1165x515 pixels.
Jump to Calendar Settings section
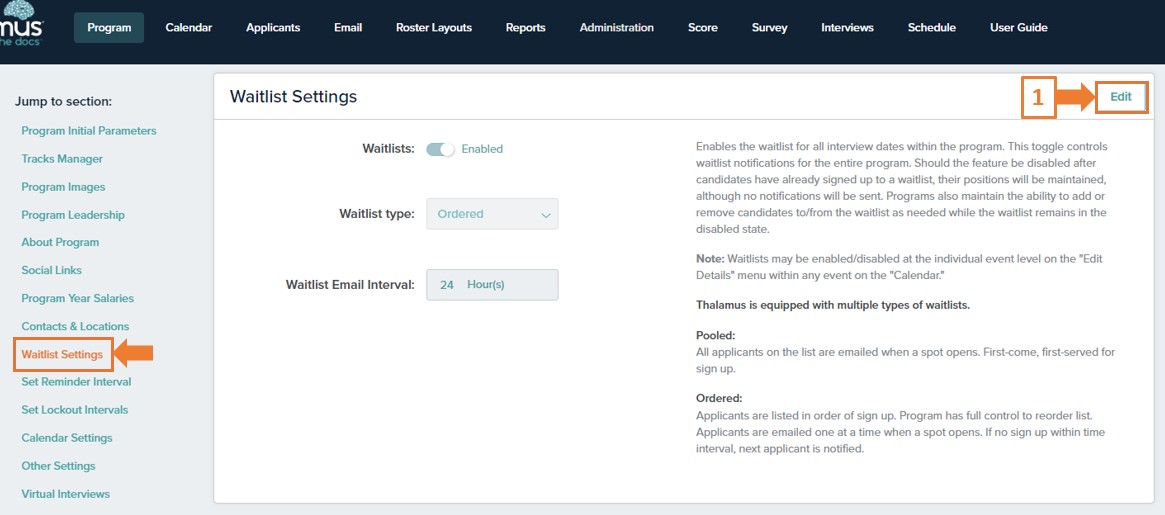pos(67,438)
